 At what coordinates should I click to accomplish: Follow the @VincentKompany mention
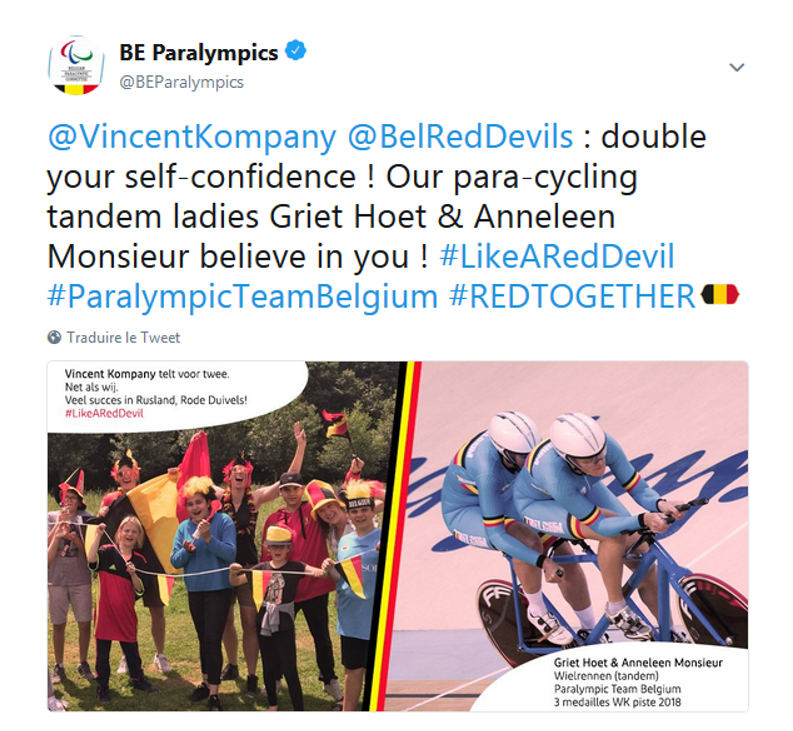click(192, 137)
